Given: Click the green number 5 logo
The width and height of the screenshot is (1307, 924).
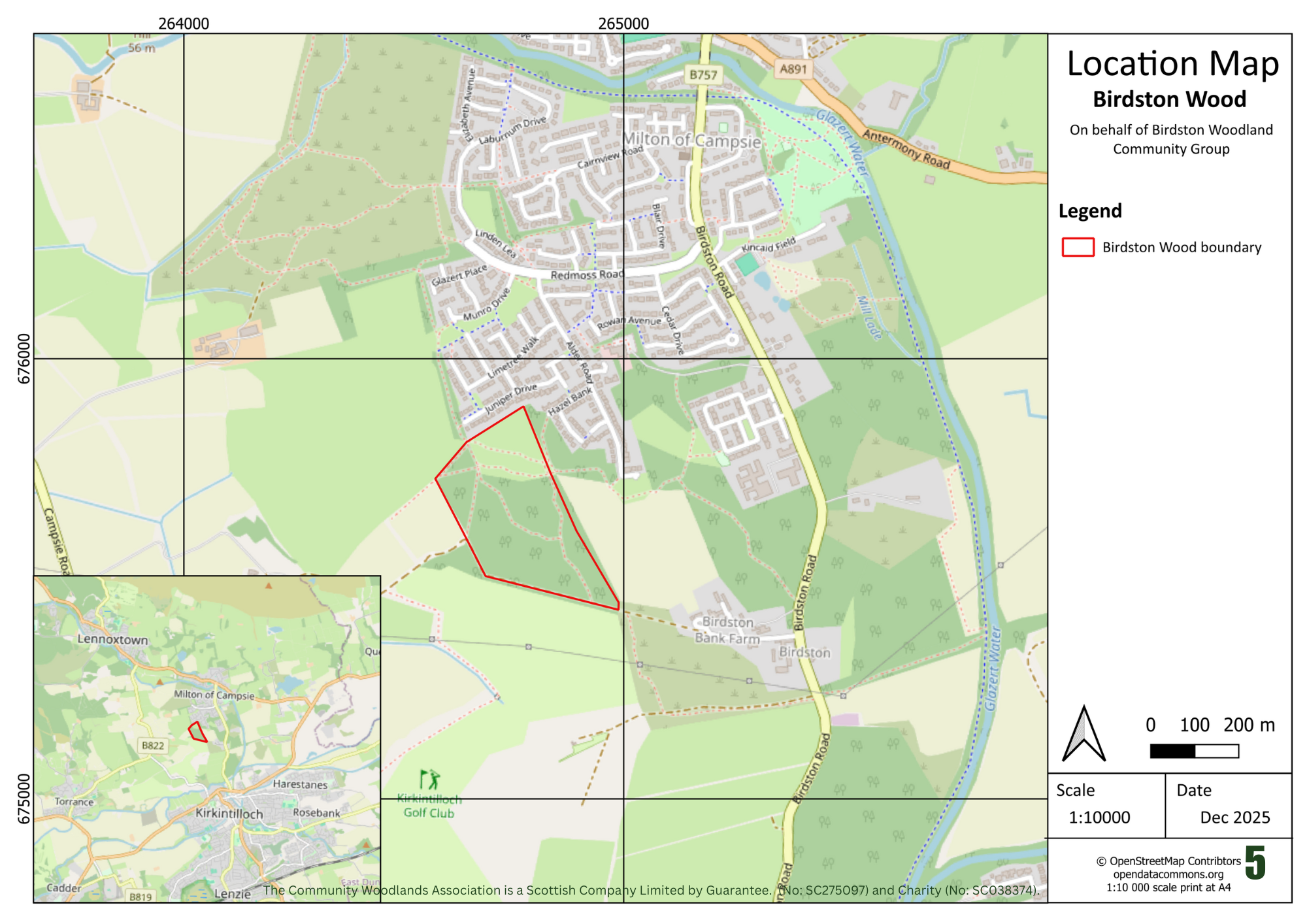Looking at the screenshot, I should coord(1255,862).
